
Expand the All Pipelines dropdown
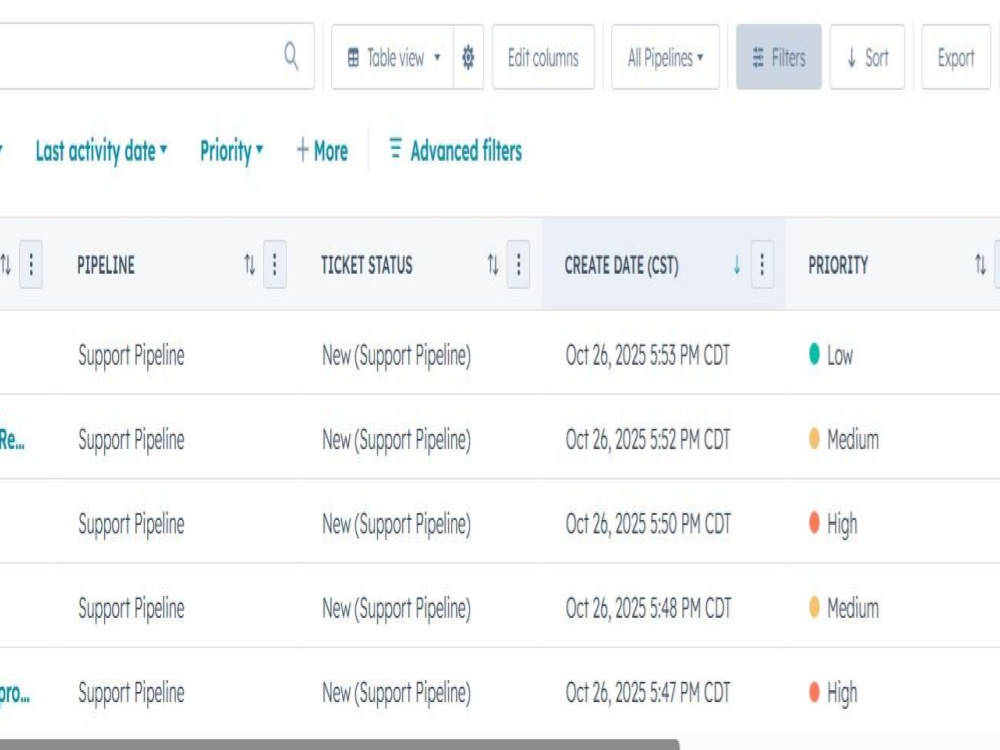point(665,57)
